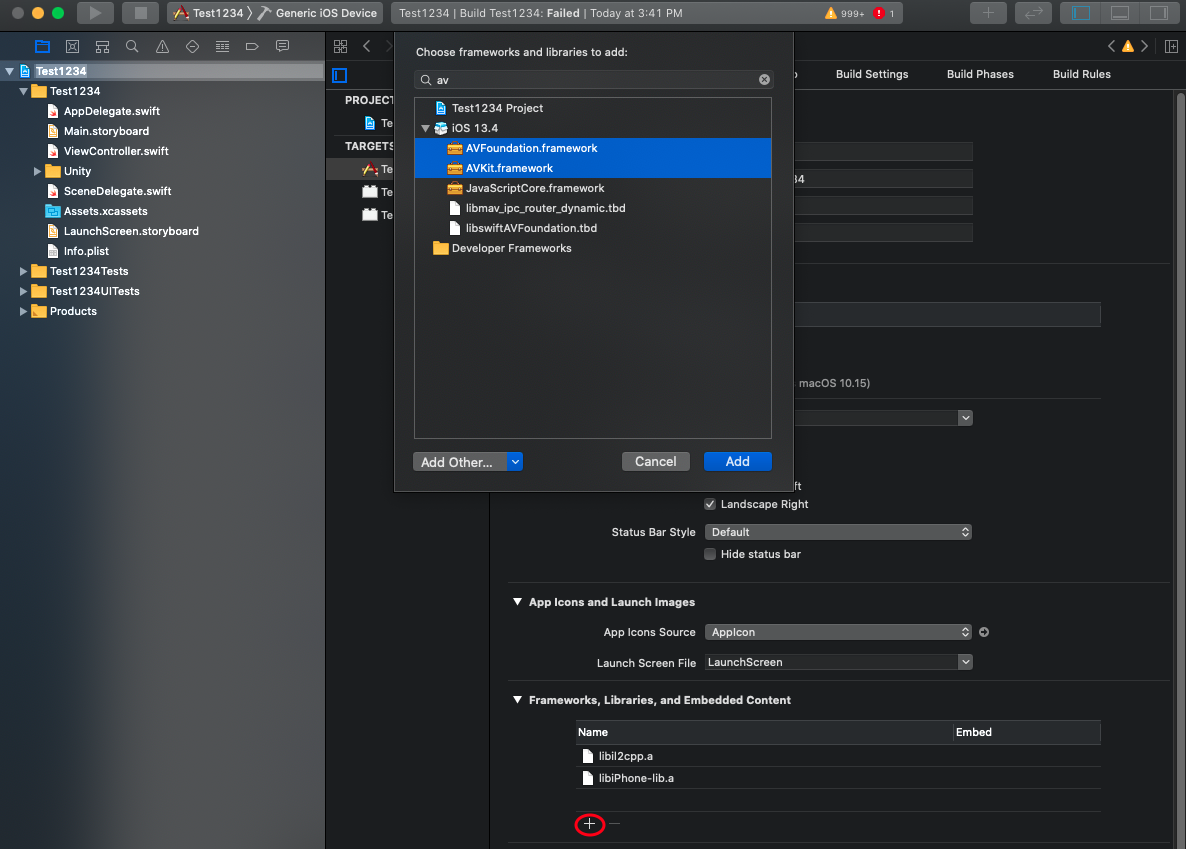Open the Issue navigator triangle icon

click(x=163, y=46)
